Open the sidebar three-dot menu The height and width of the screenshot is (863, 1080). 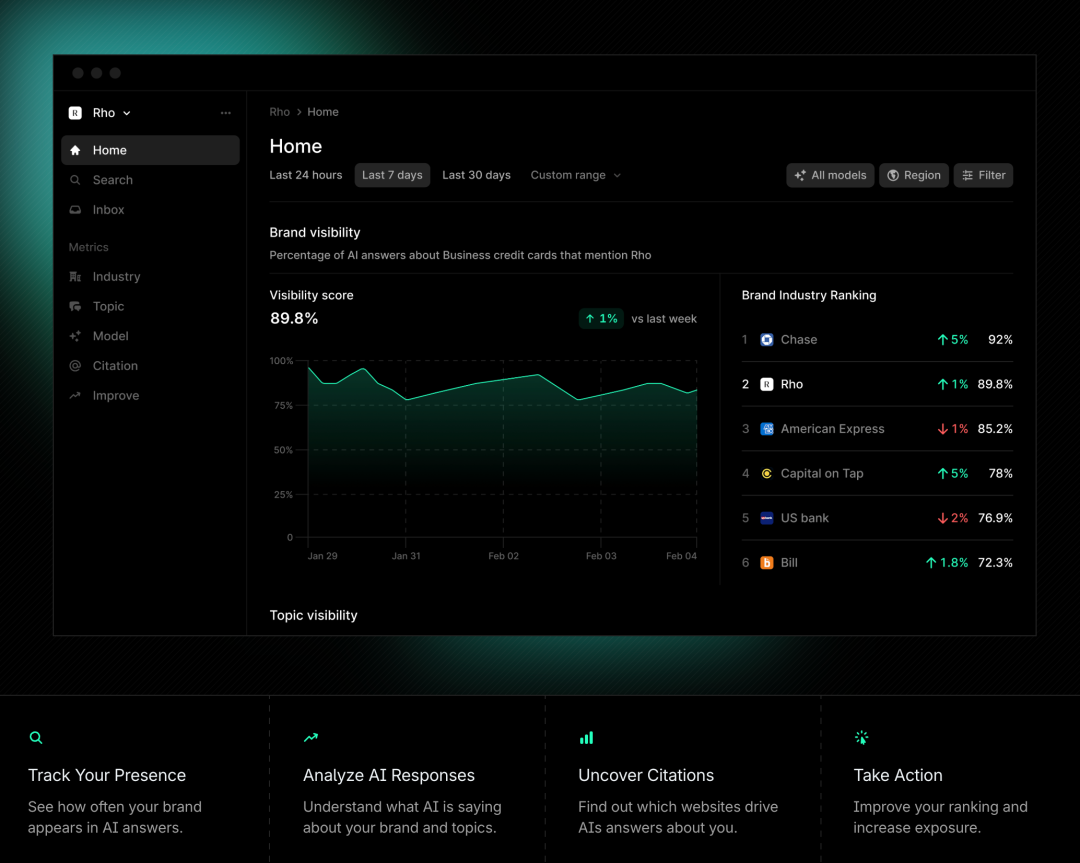click(x=225, y=113)
